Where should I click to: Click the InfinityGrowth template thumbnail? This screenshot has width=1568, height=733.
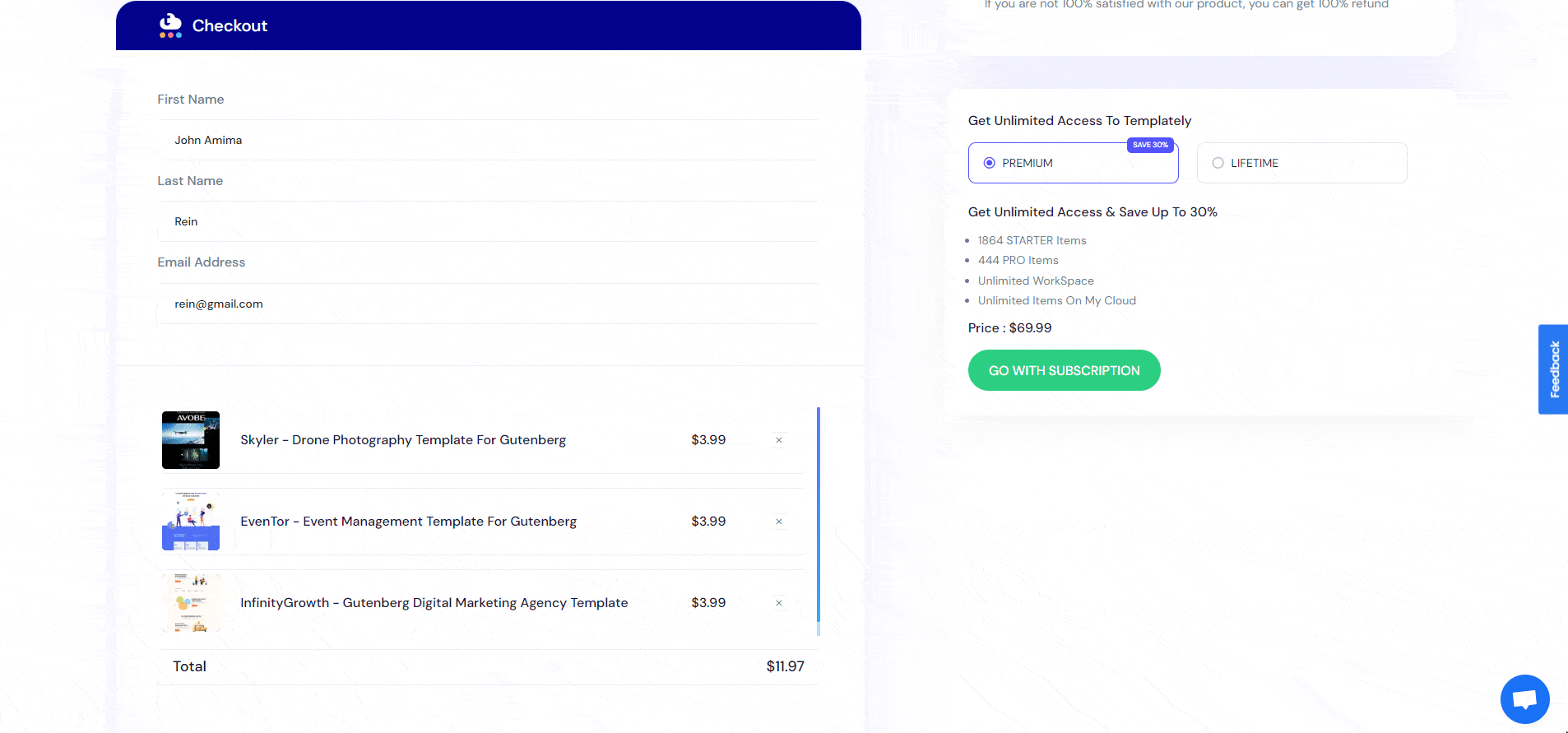(x=191, y=603)
